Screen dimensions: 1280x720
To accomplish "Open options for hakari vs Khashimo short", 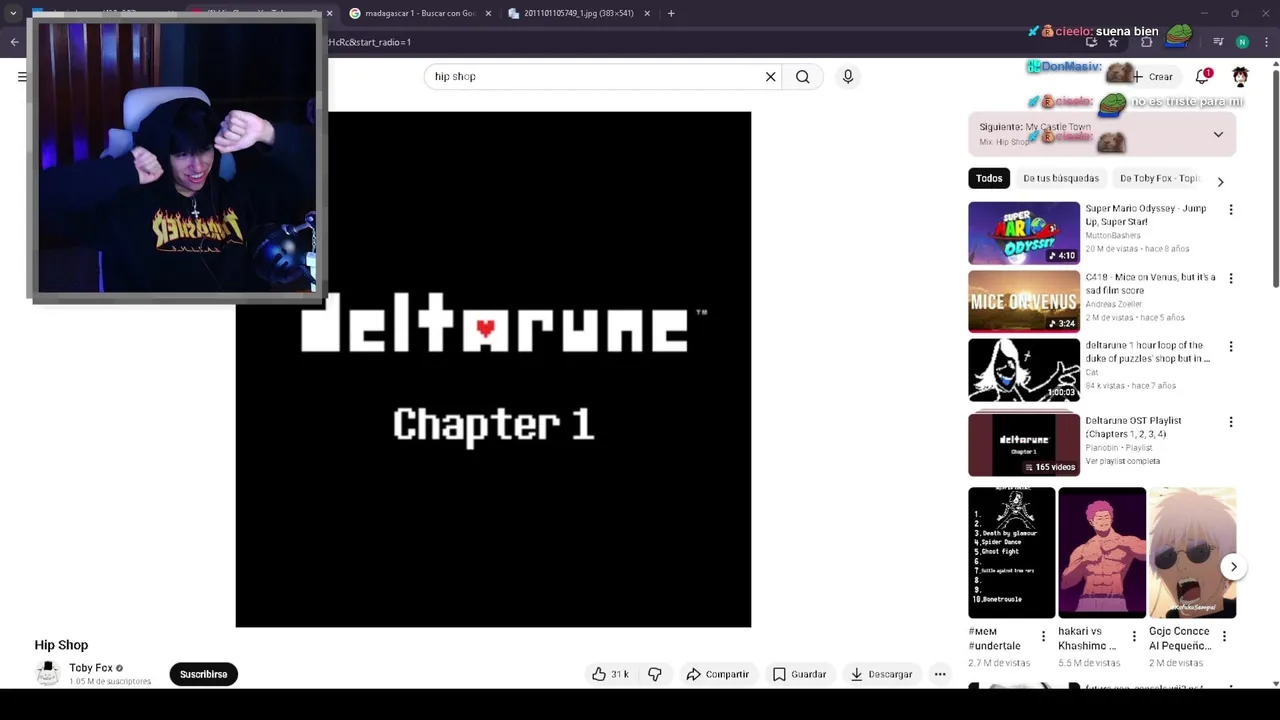I will click(1134, 636).
